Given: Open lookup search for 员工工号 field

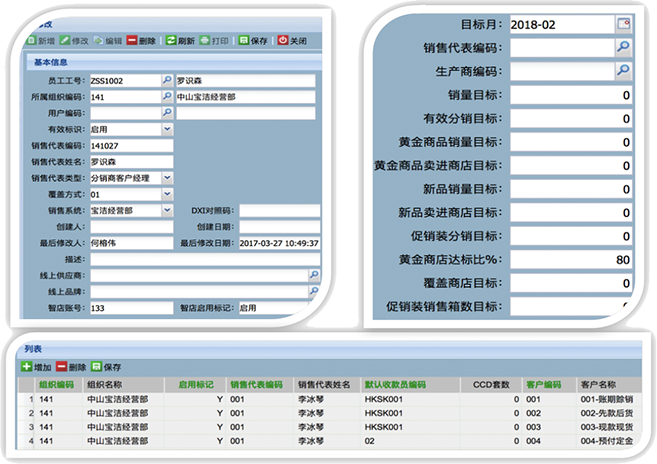Looking at the screenshot, I should tap(166, 81).
